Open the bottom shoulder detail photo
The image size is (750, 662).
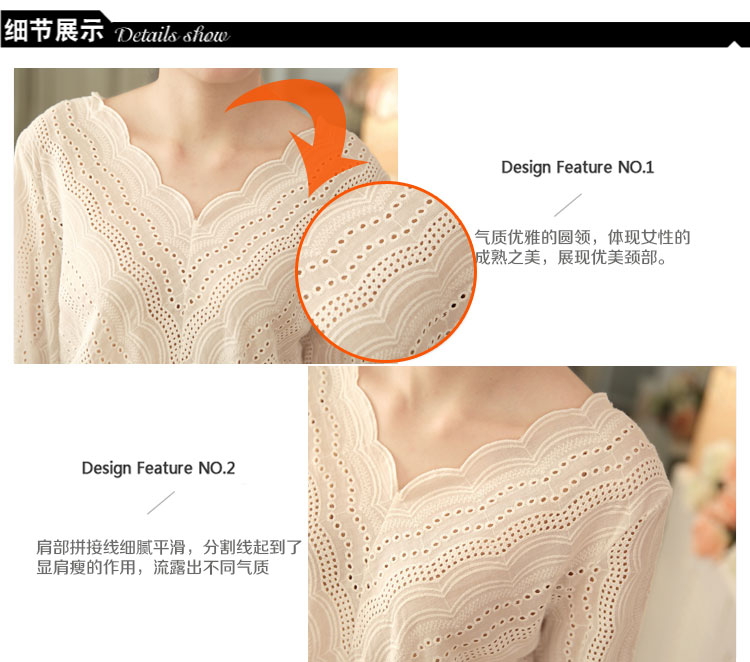522,514
